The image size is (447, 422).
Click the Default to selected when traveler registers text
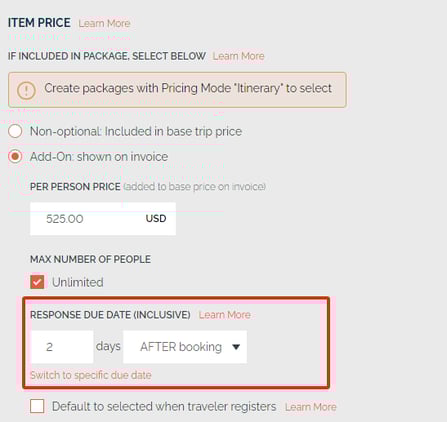point(164,407)
